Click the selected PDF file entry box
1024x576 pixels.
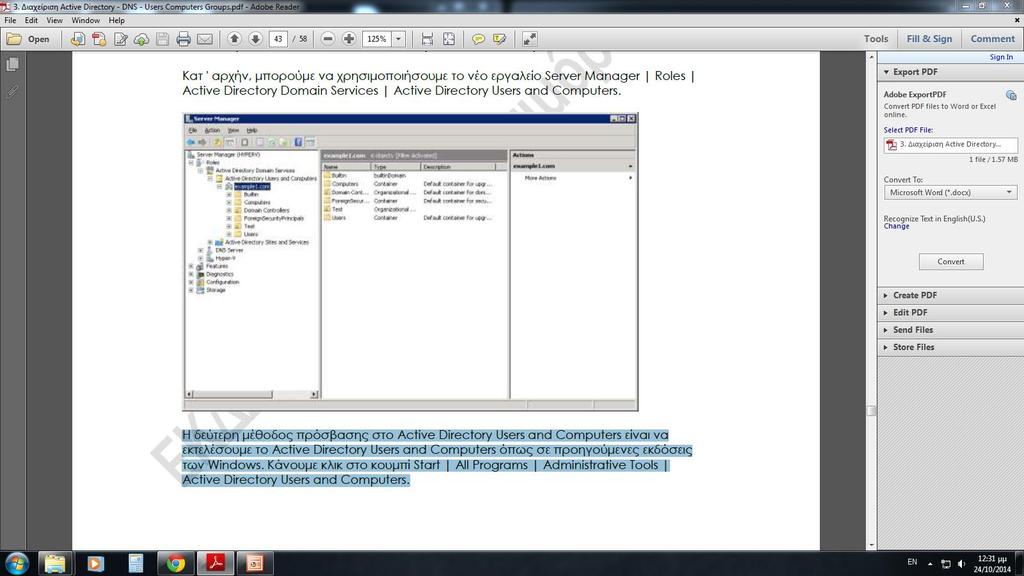click(950, 144)
